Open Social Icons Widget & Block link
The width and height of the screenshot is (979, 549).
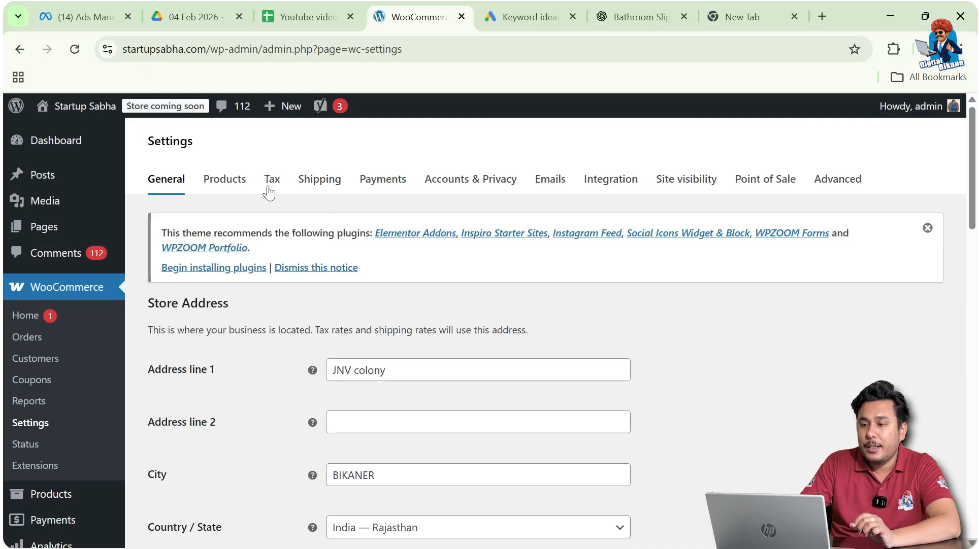pos(688,233)
